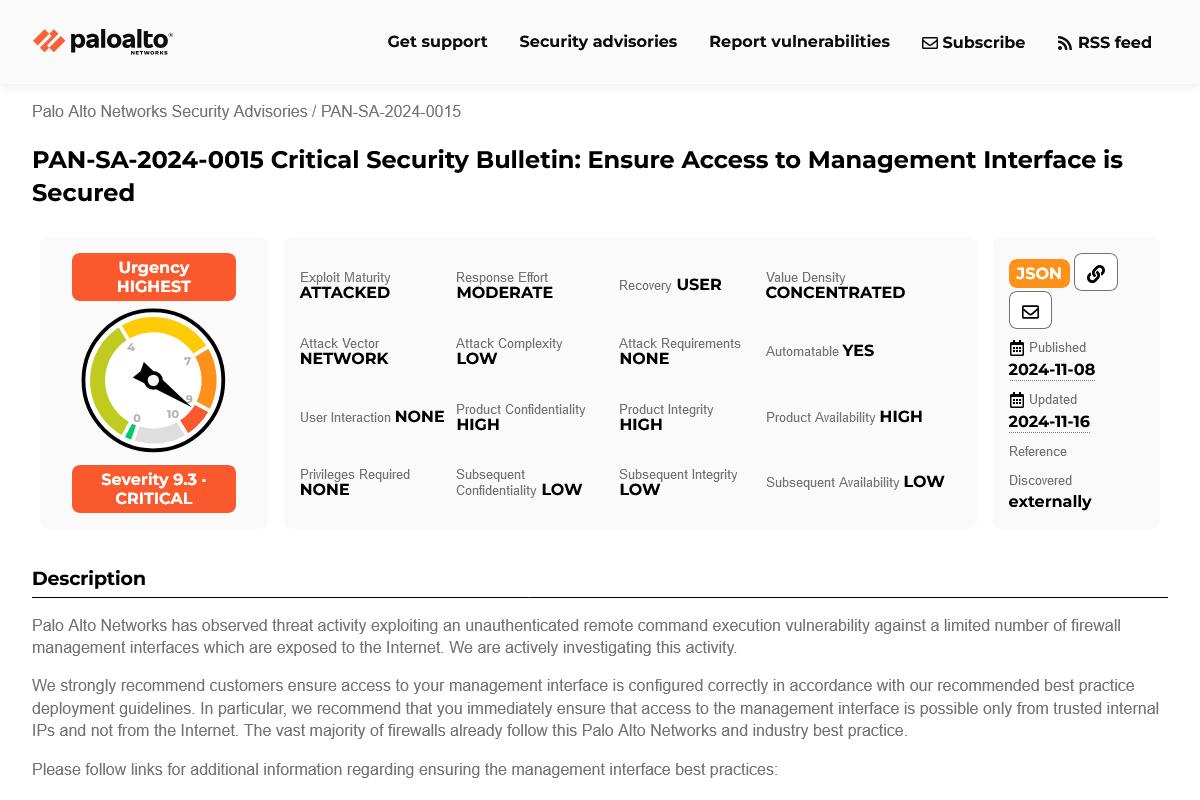Click Subsequent Integrity LOW metric
Viewport: 1200px width, 800px height.
(678, 482)
